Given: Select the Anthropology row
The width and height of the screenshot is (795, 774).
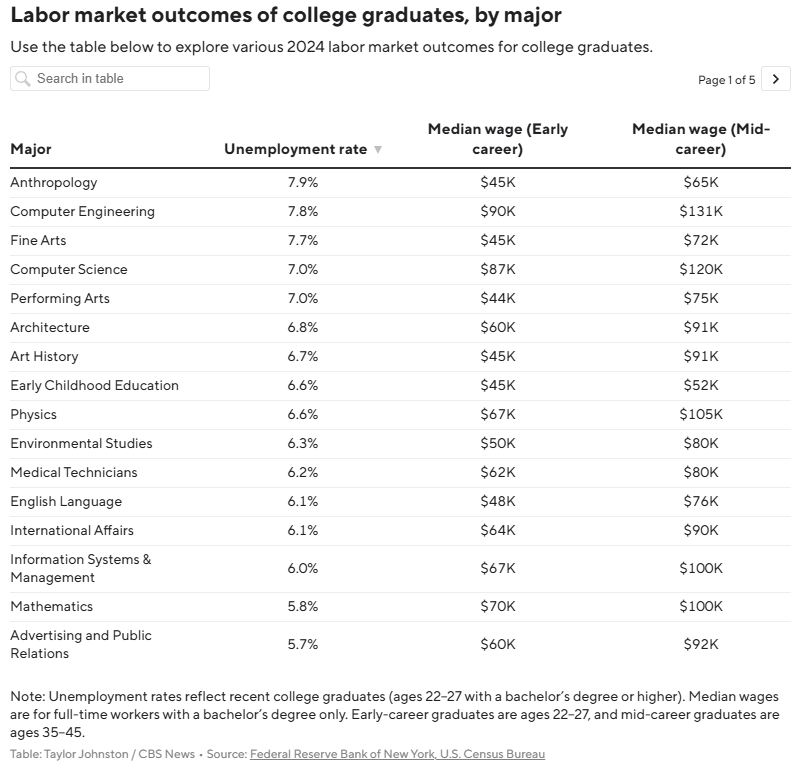Looking at the screenshot, I should click(x=401, y=182).
